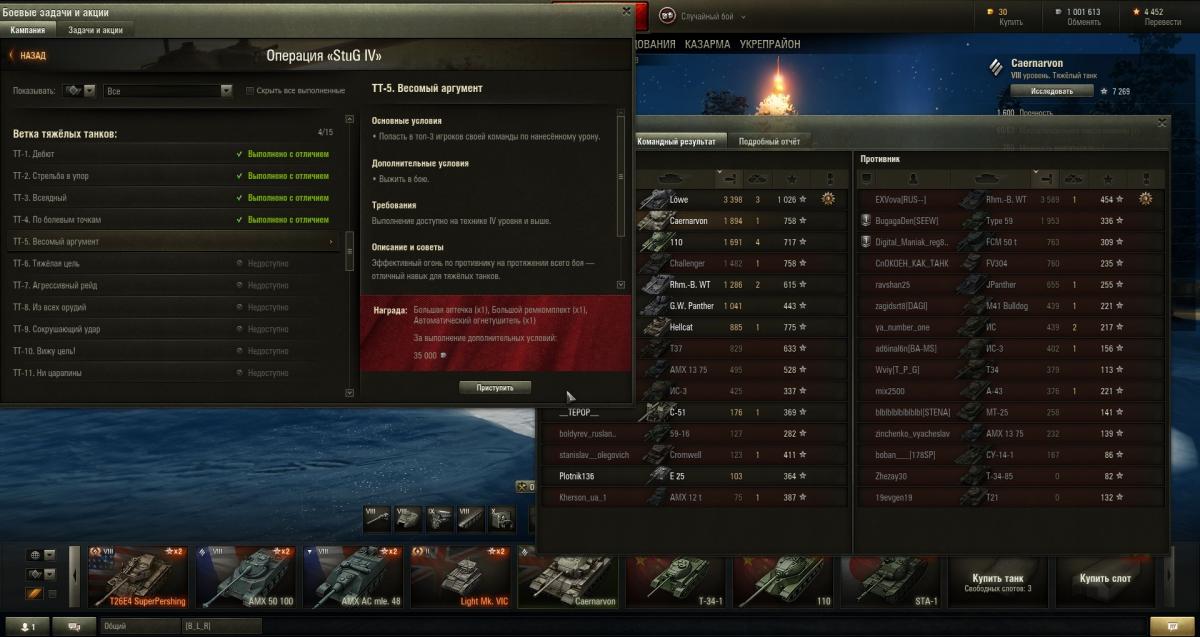This screenshot has width=1200, height=637.
Task: Sort allies by damage dealt column
Action: coord(727,178)
